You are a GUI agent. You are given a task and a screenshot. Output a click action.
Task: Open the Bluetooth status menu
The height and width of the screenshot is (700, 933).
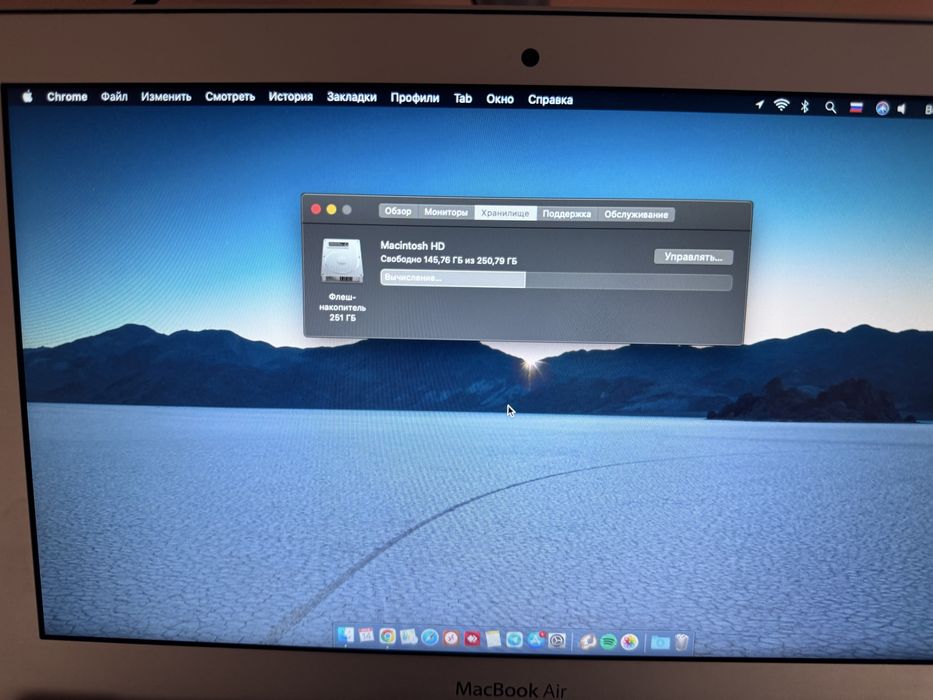(804, 106)
